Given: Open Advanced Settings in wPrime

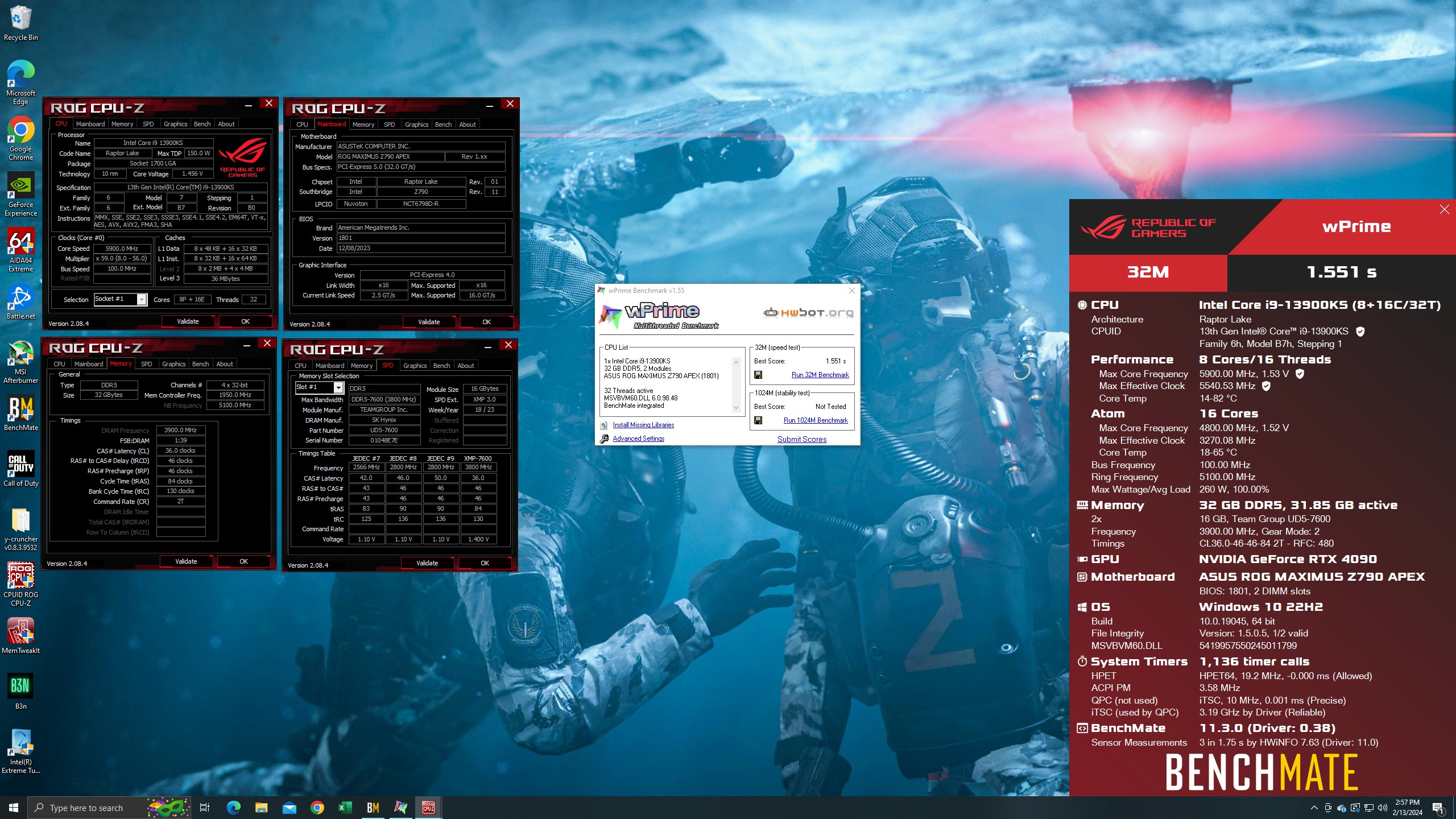Looking at the screenshot, I should (x=638, y=439).
